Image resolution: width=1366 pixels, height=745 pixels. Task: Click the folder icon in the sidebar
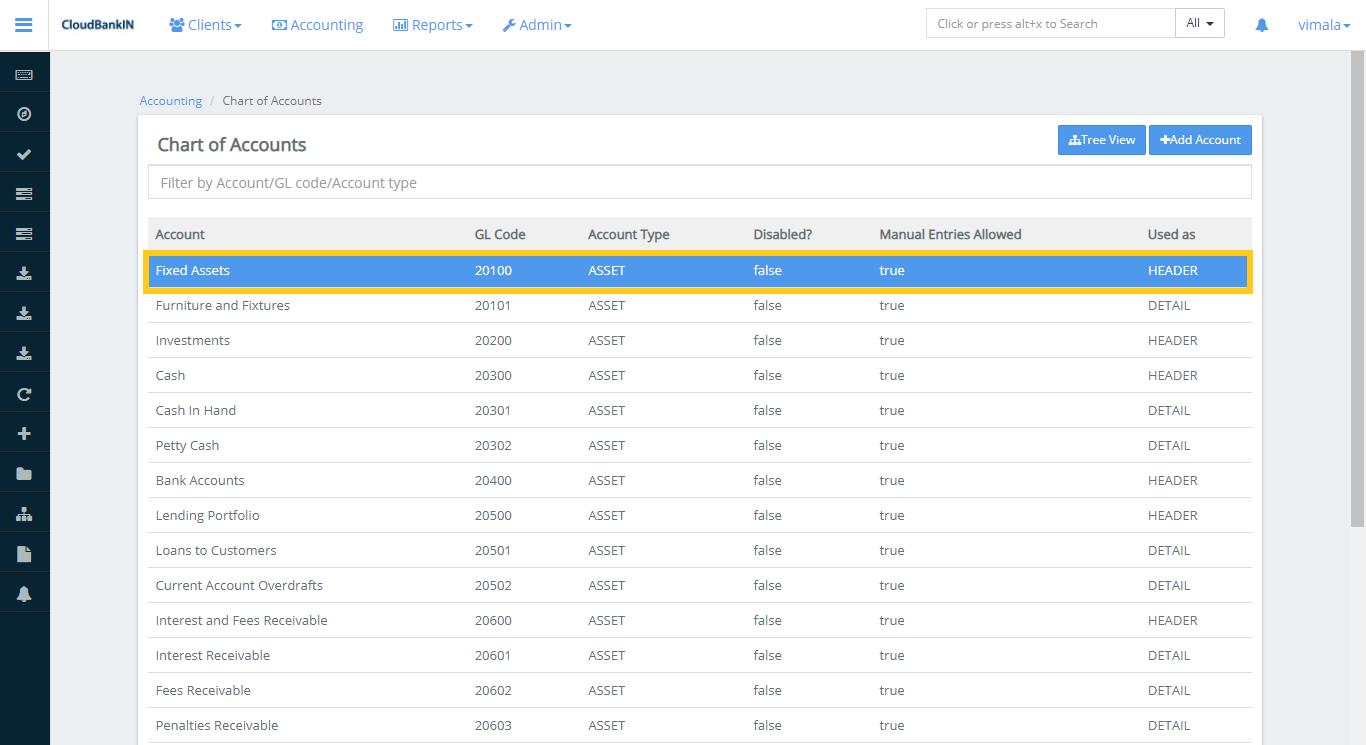point(24,472)
